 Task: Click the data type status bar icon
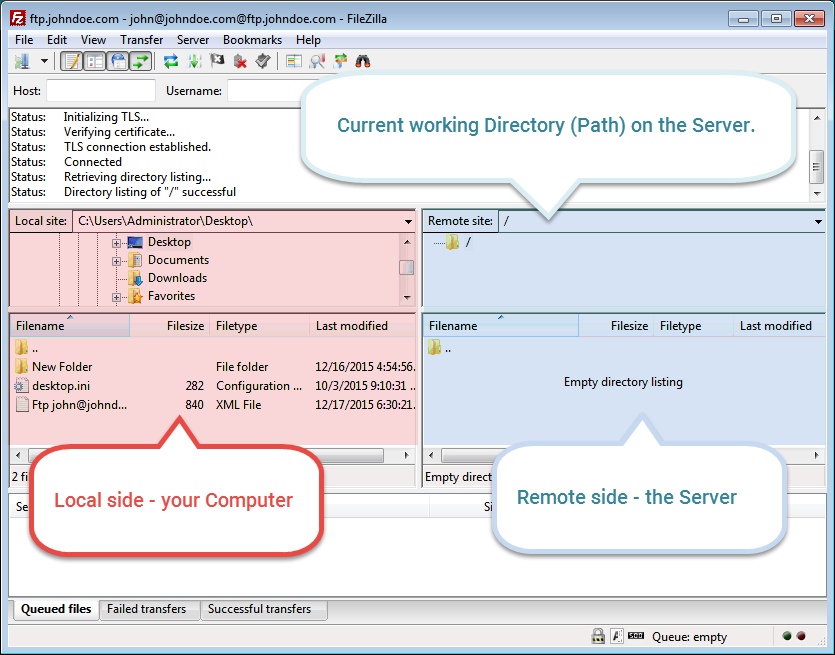tap(617, 636)
